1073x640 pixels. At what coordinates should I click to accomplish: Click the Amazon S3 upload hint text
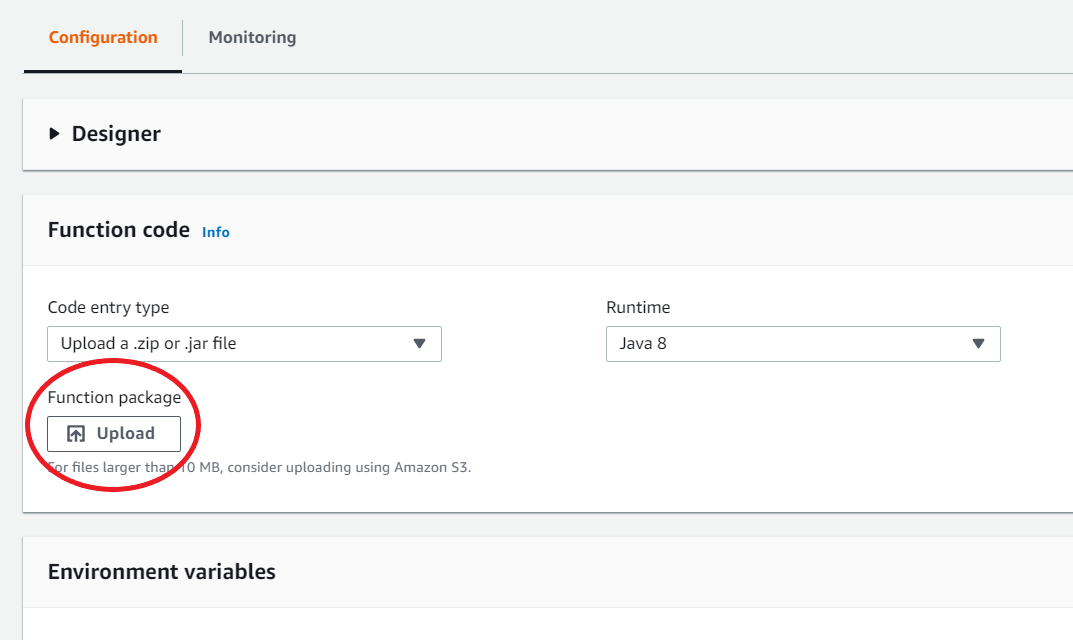pos(260,466)
